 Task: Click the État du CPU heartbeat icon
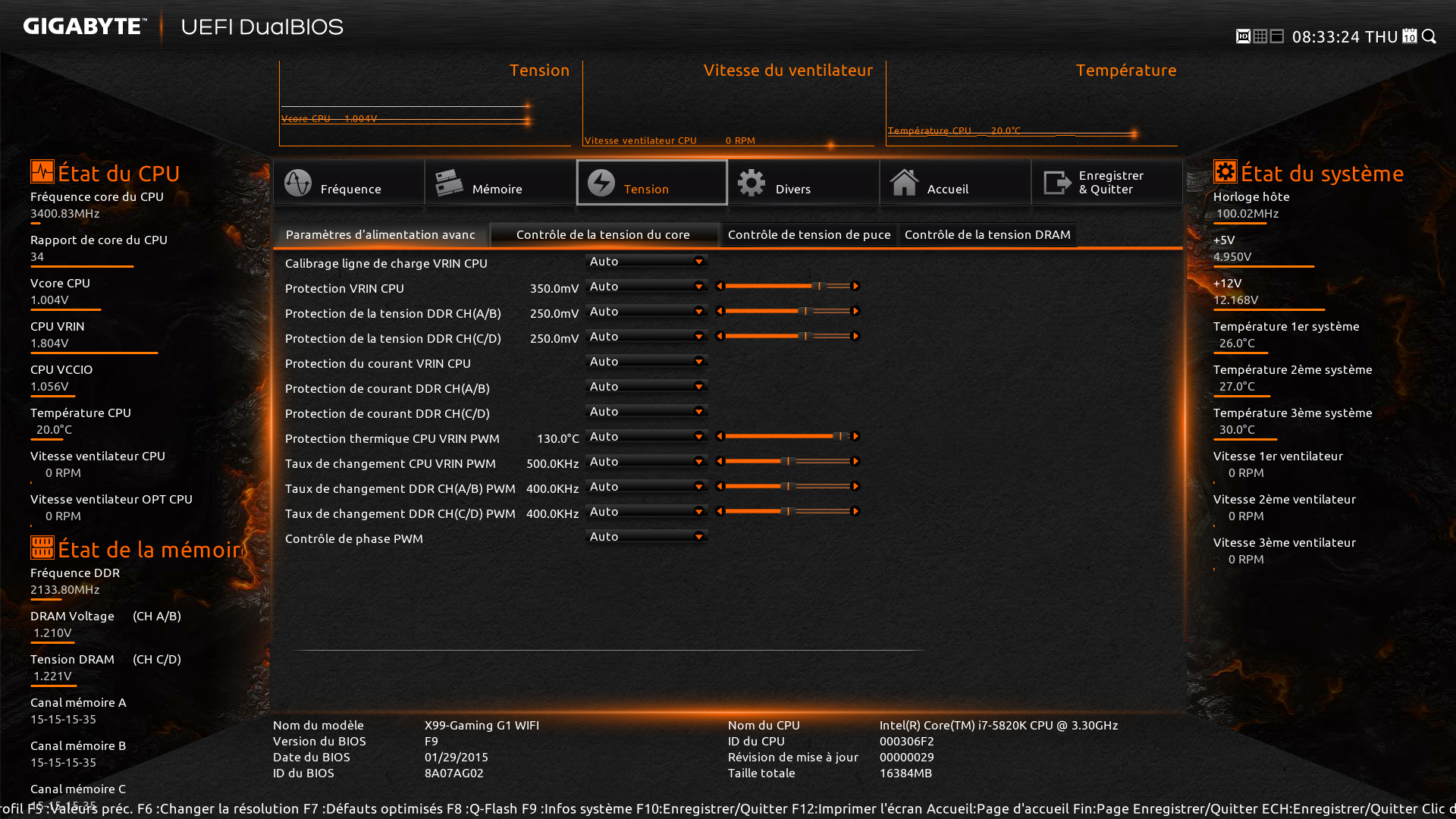tap(42, 171)
